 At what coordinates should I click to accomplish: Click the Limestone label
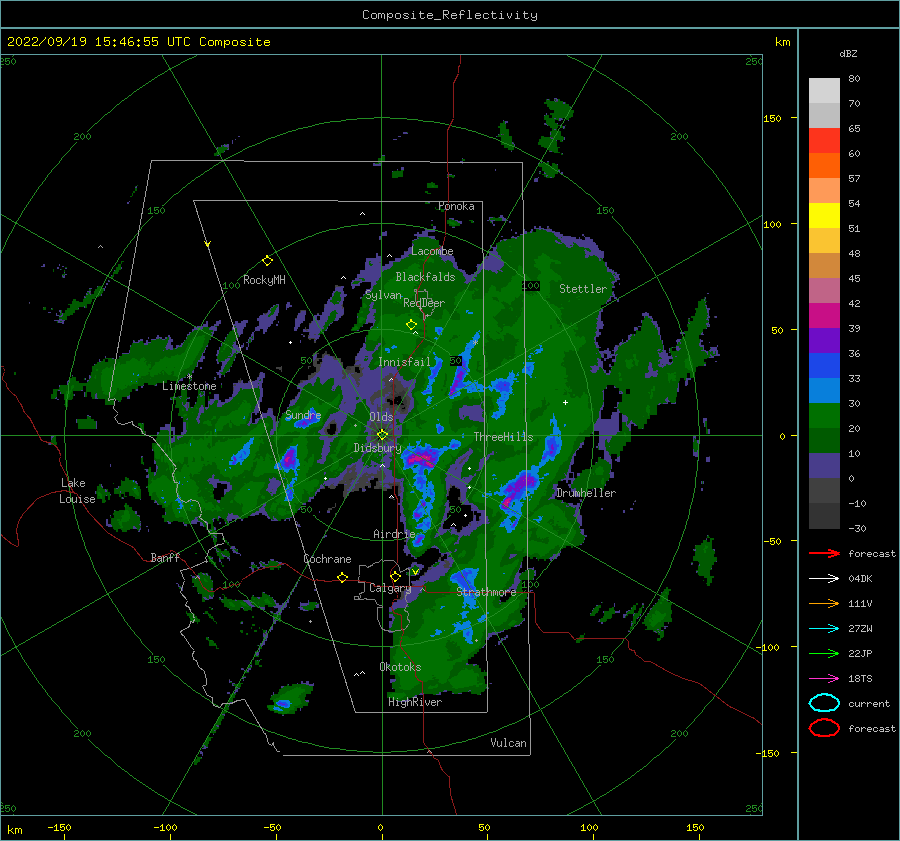point(189,386)
